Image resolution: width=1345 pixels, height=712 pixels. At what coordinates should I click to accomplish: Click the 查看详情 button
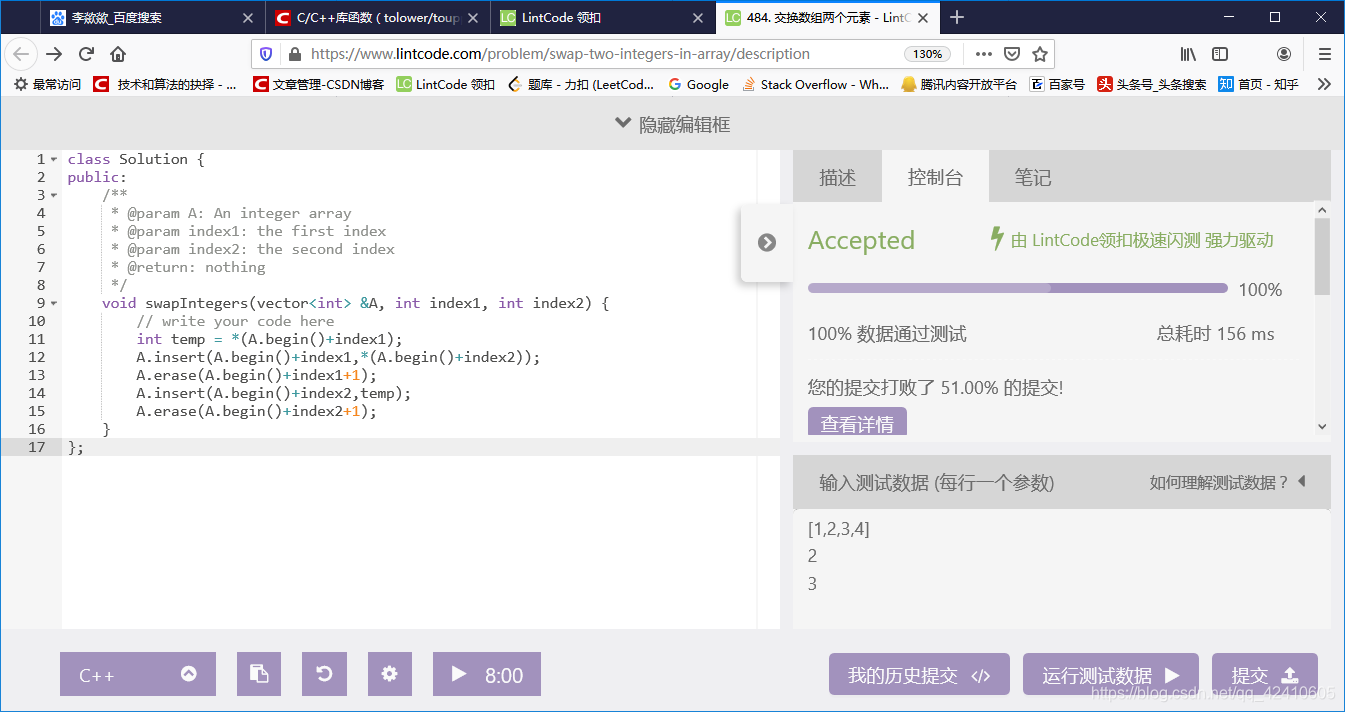[x=856, y=422]
